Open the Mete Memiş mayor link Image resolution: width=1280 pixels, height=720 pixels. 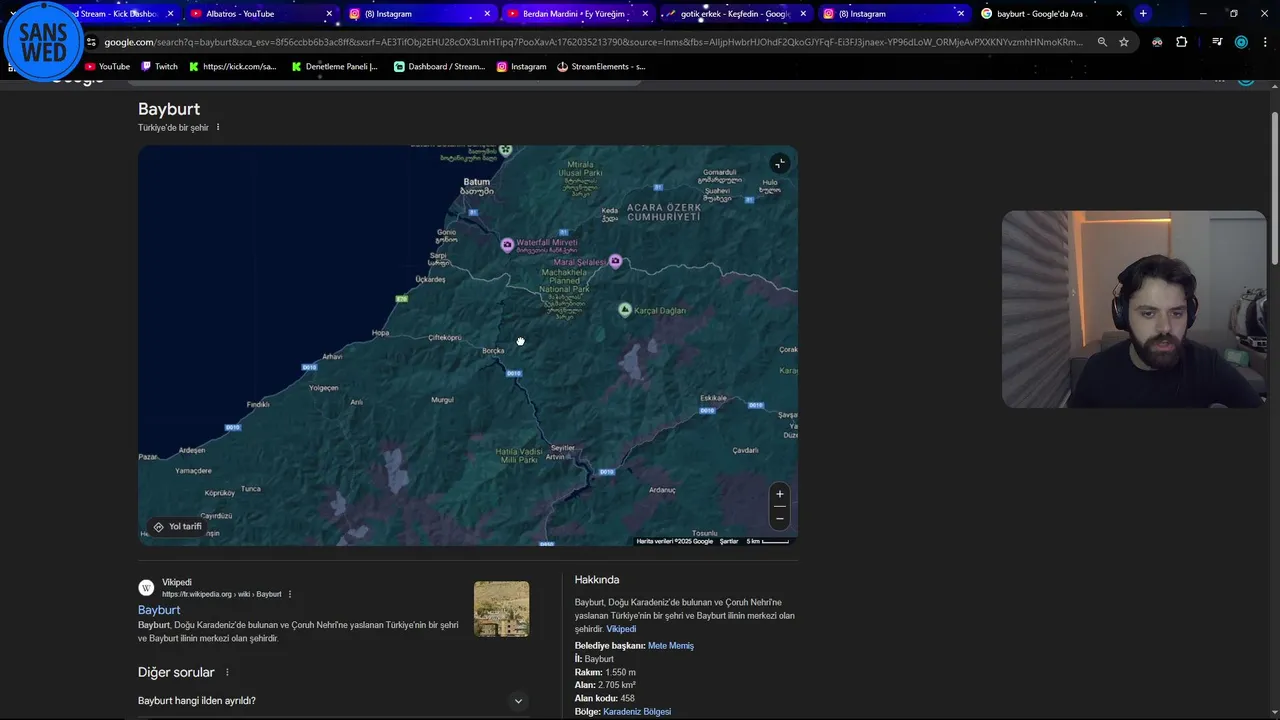tap(671, 646)
